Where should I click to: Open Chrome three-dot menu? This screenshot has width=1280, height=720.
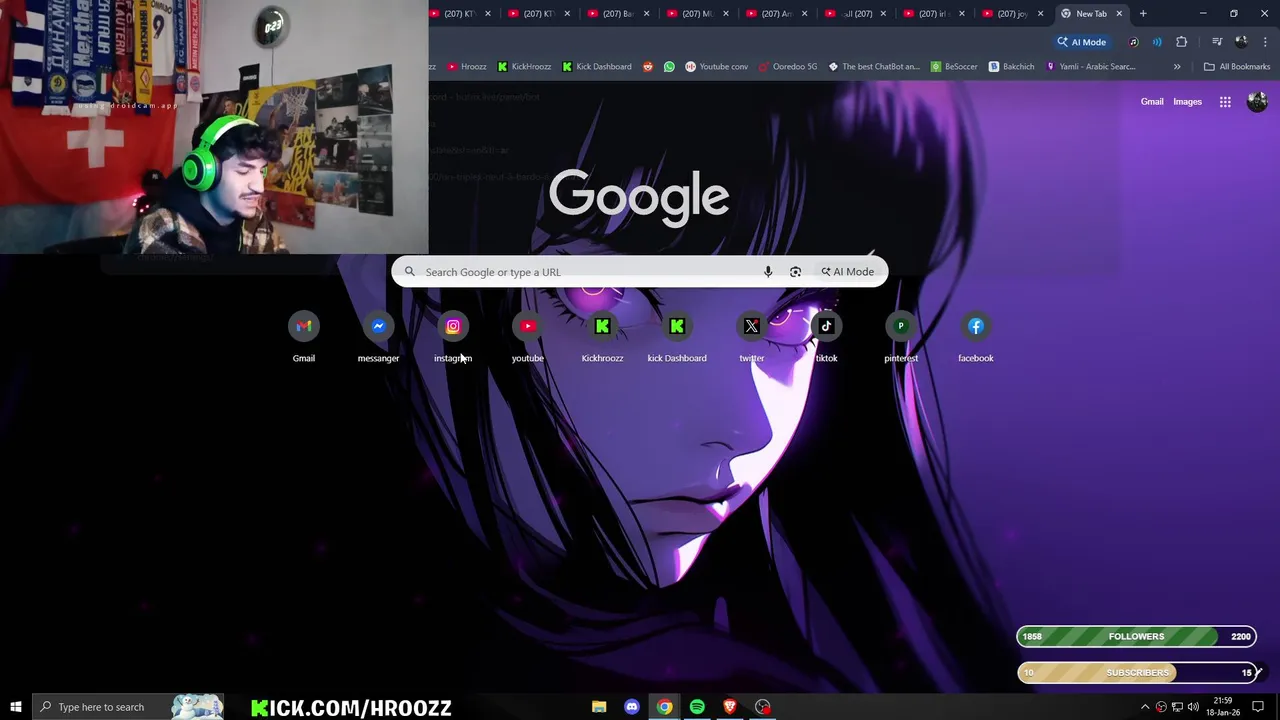pyautogui.click(x=1265, y=42)
